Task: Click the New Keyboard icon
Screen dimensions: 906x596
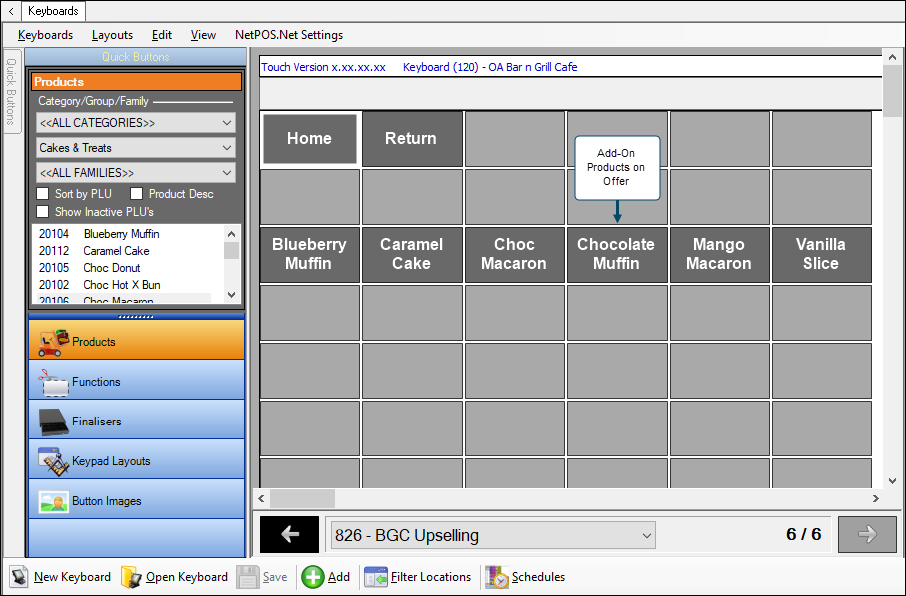Action: [x=19, y=577]
